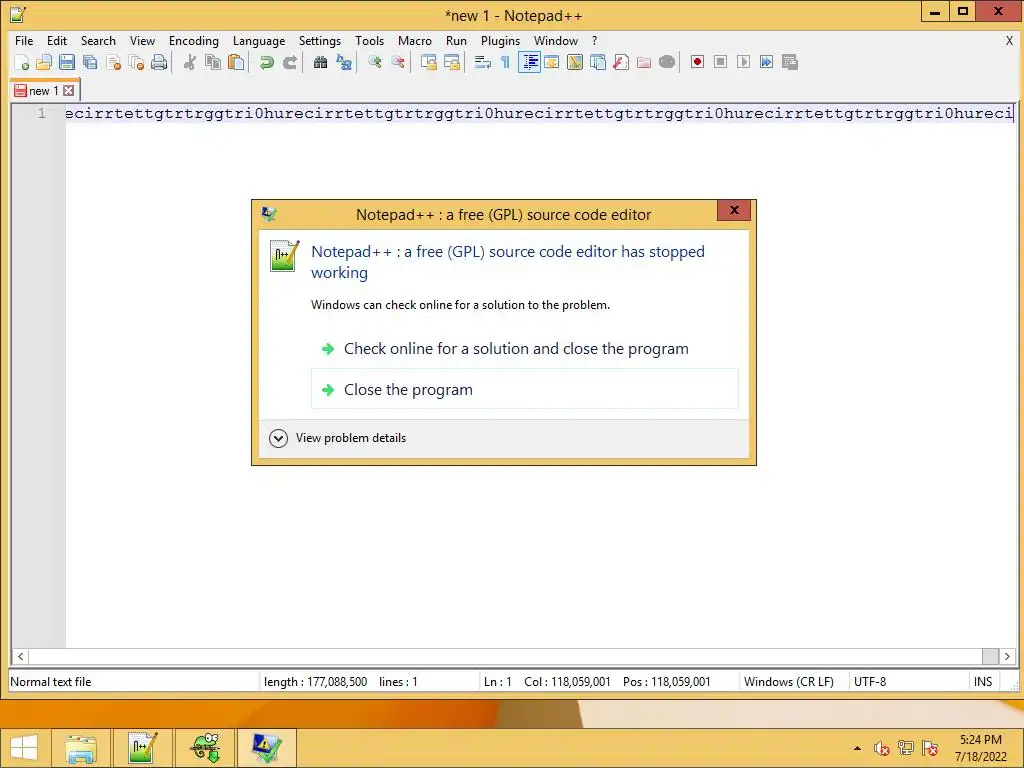Screen dimensions: 1024x768
Task: Open the Windows Start button
Action: [24, 748]
